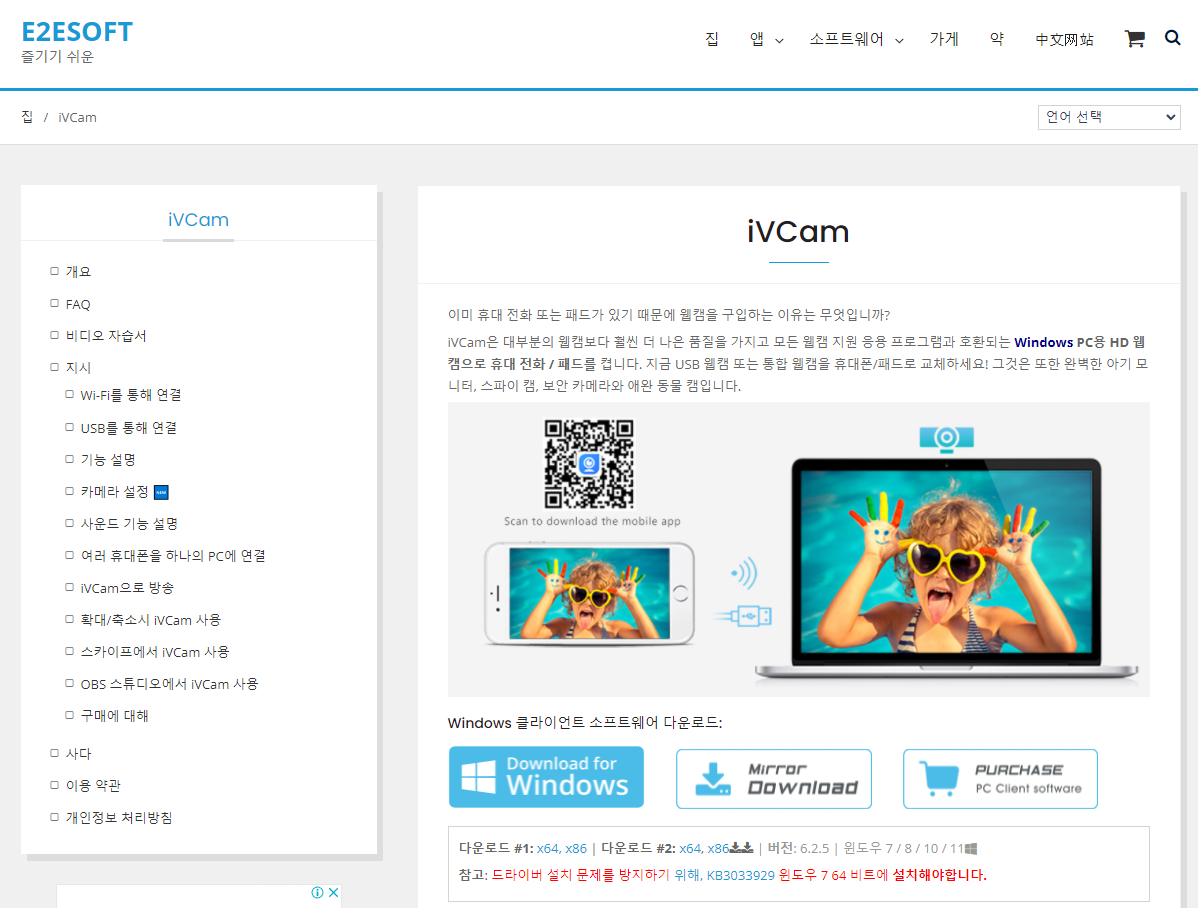Click the webcam icon above laptop
Screen dimensions: 1198x908
click(x=946, y=438)
